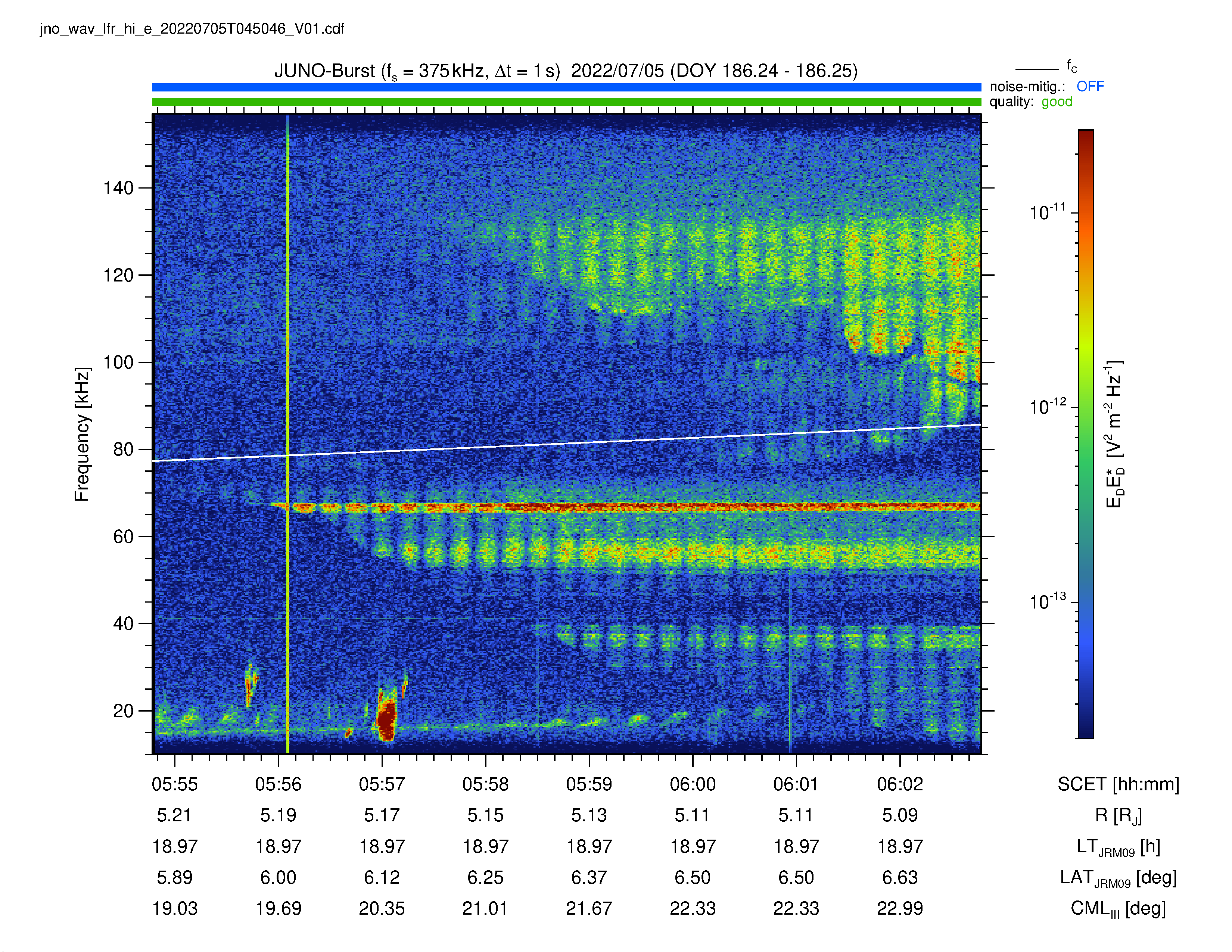
Task: Click the SCET [hh:mm] row label
Action: [x=1118, y=784]
